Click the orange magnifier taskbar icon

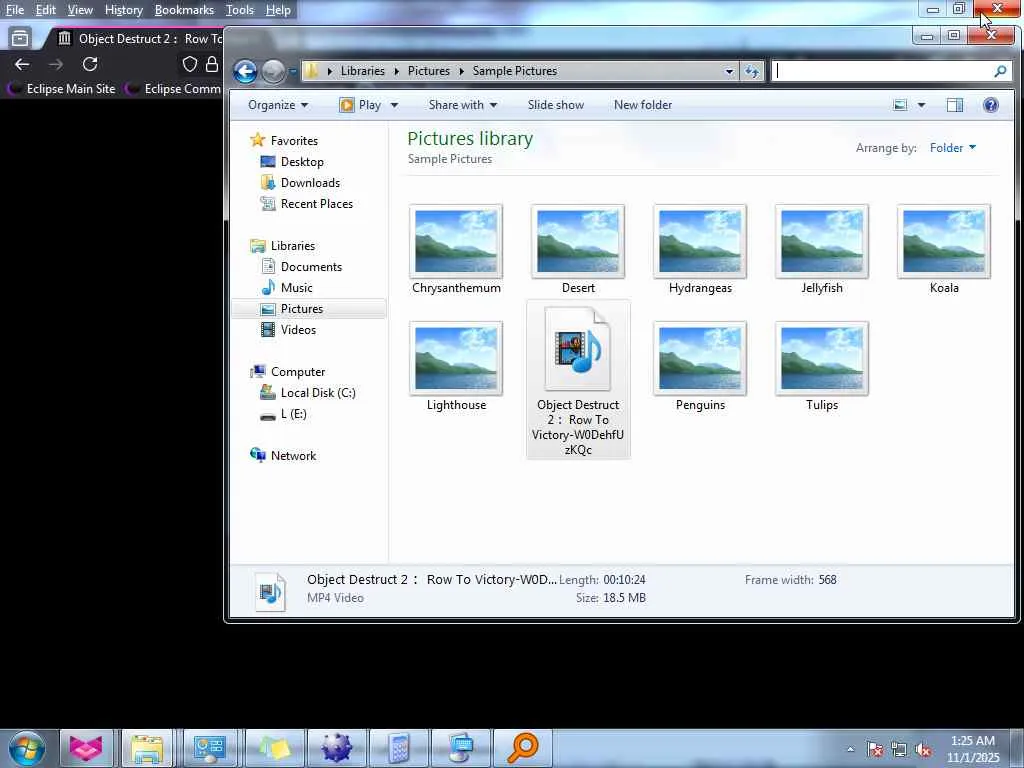(x=522, y=748)
